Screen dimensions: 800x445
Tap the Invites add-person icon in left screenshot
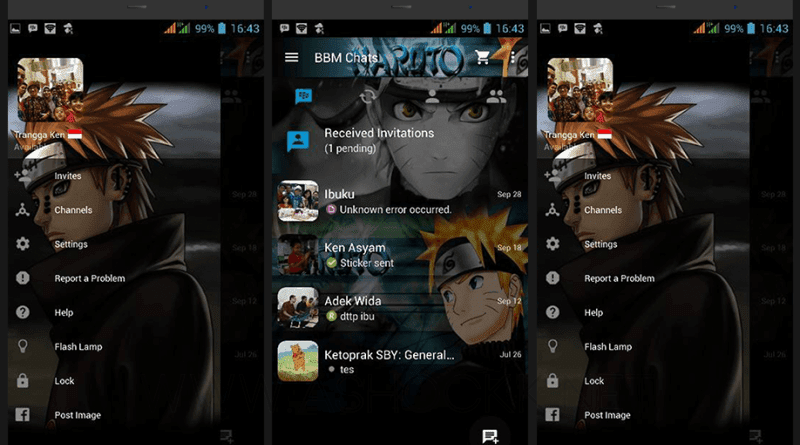click(22, 176)
